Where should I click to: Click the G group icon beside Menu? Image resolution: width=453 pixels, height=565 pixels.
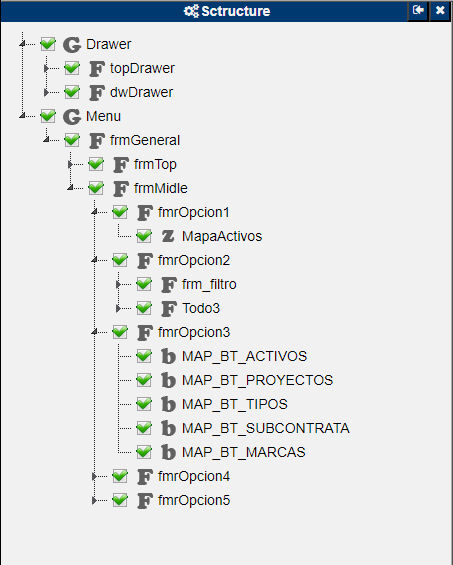[72, 117]
